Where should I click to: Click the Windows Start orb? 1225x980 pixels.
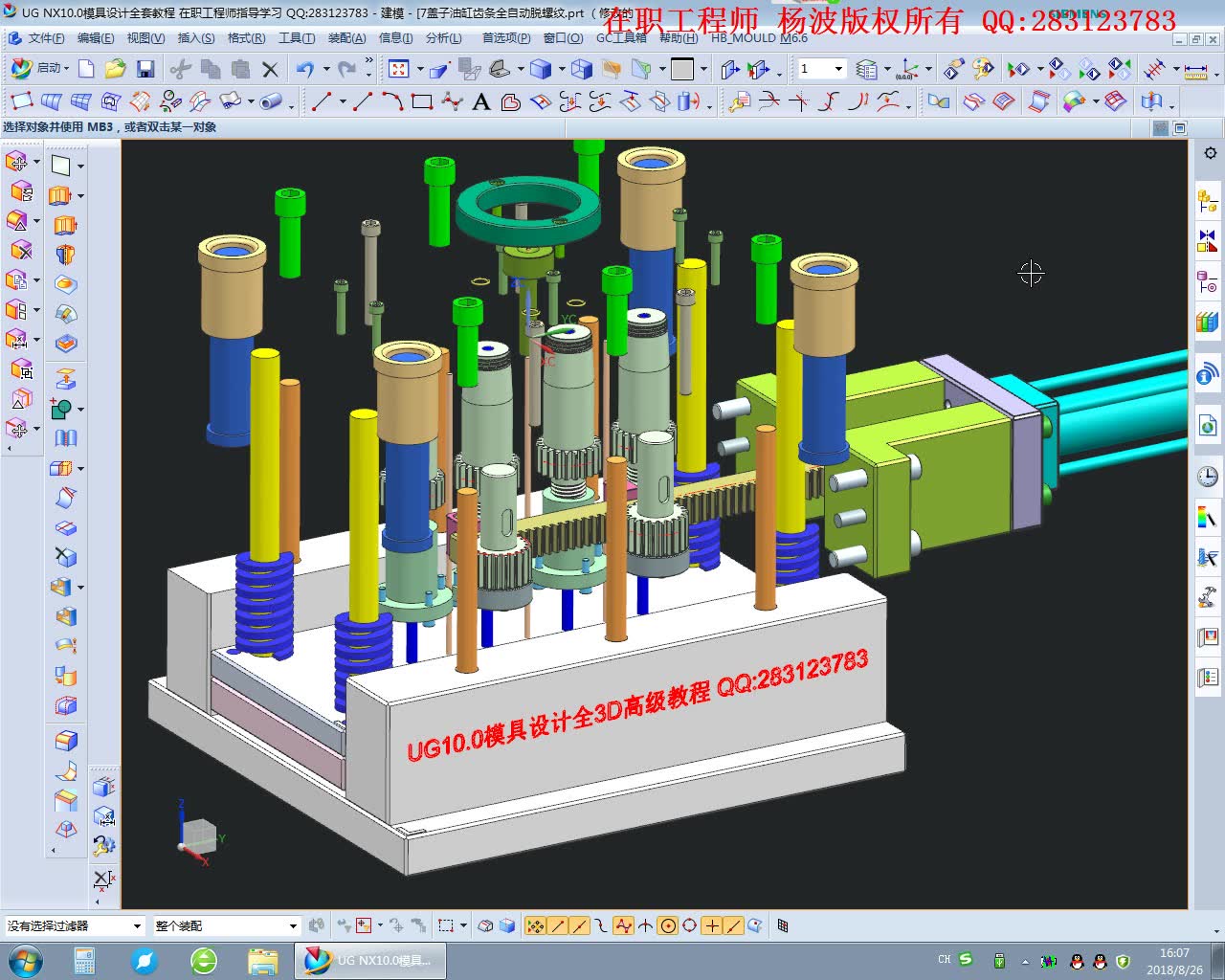[x=25, y=960]
